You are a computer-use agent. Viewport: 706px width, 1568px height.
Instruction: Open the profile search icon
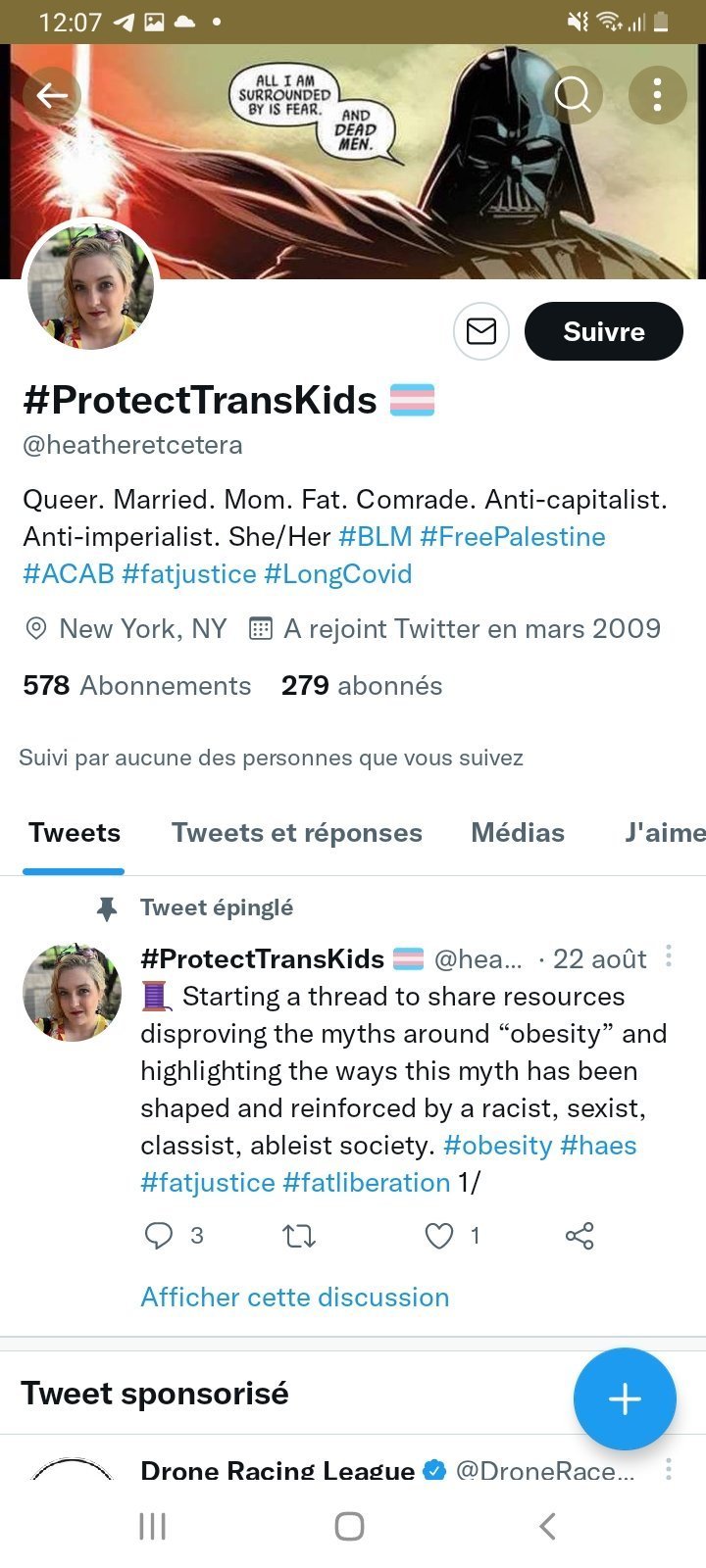(x=573, y=95)
